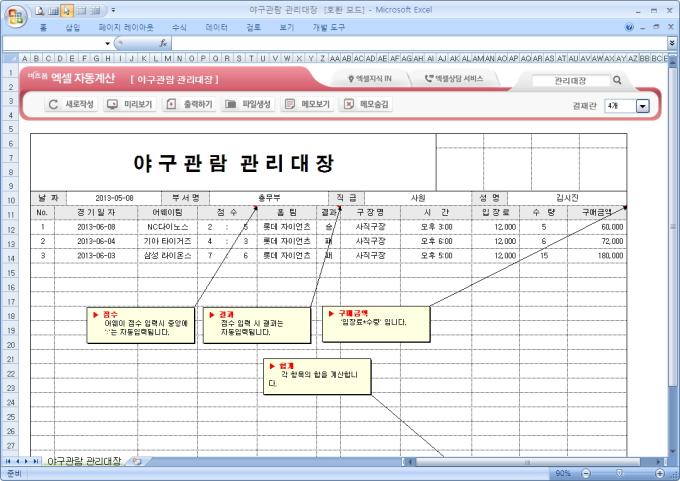The height and width of the screenshot is (481, 680).
Task: Open the 삽입 ribbon tab
Action: [73, 27]
